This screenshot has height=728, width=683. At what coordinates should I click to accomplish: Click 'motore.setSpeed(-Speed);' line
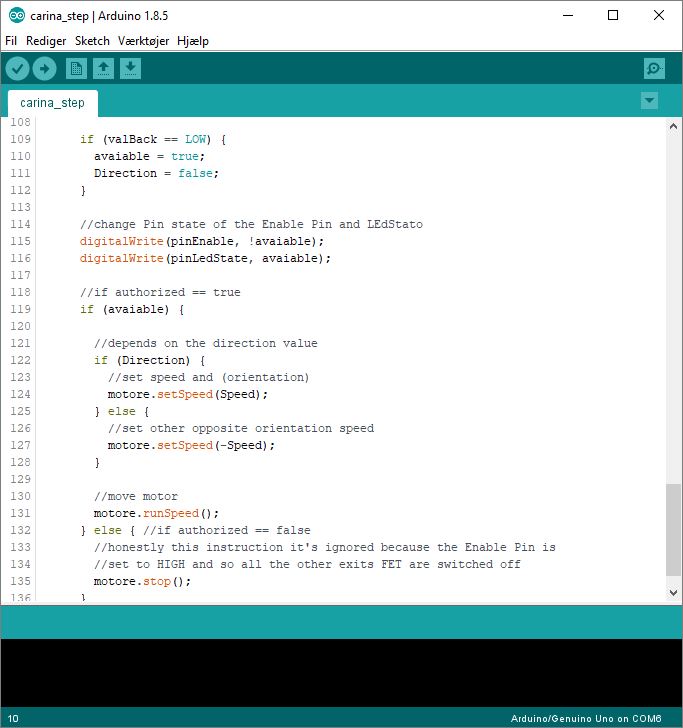(x=191, y=445)
